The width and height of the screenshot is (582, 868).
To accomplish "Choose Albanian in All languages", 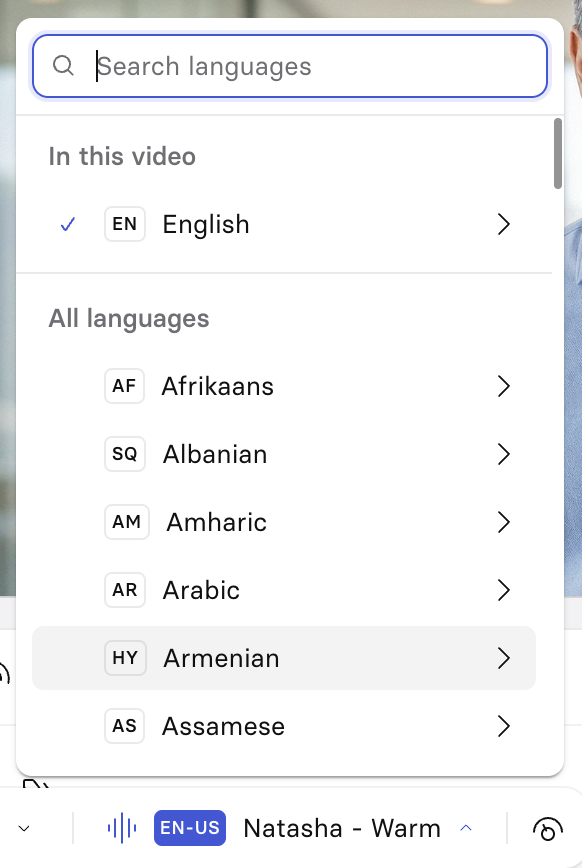I will (x=284, y=454).
